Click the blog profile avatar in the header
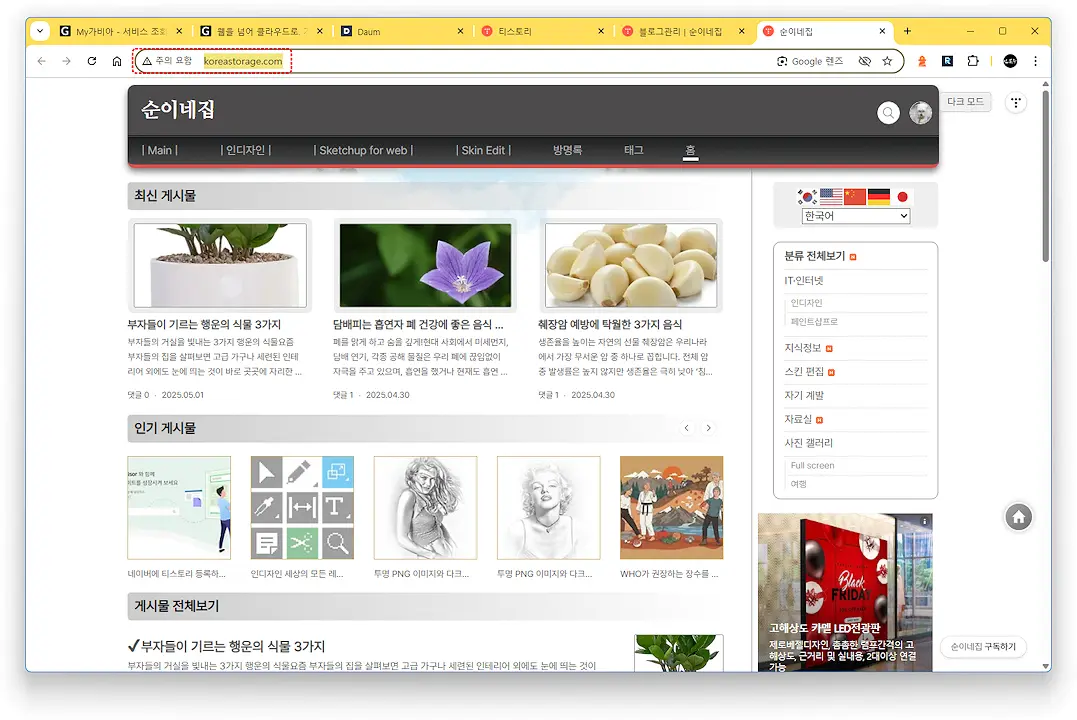1077x720 pixels. [920, 113]
